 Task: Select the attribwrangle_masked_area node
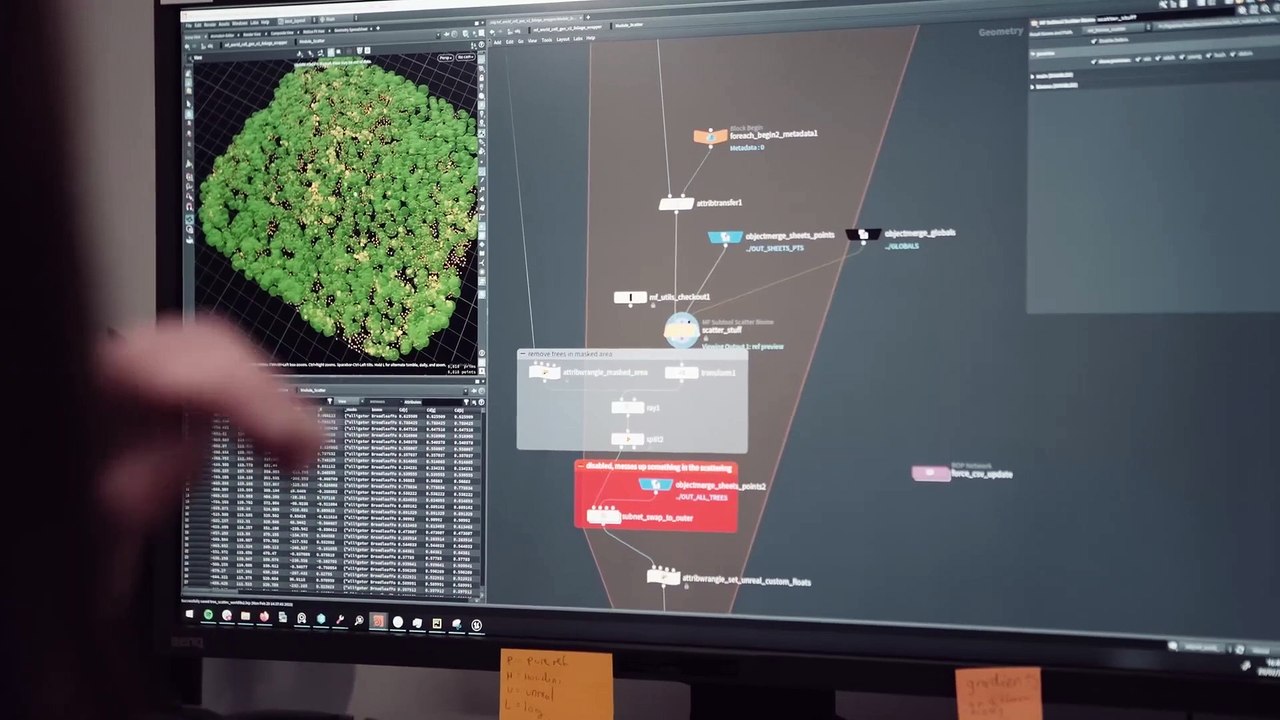[544, 373]
